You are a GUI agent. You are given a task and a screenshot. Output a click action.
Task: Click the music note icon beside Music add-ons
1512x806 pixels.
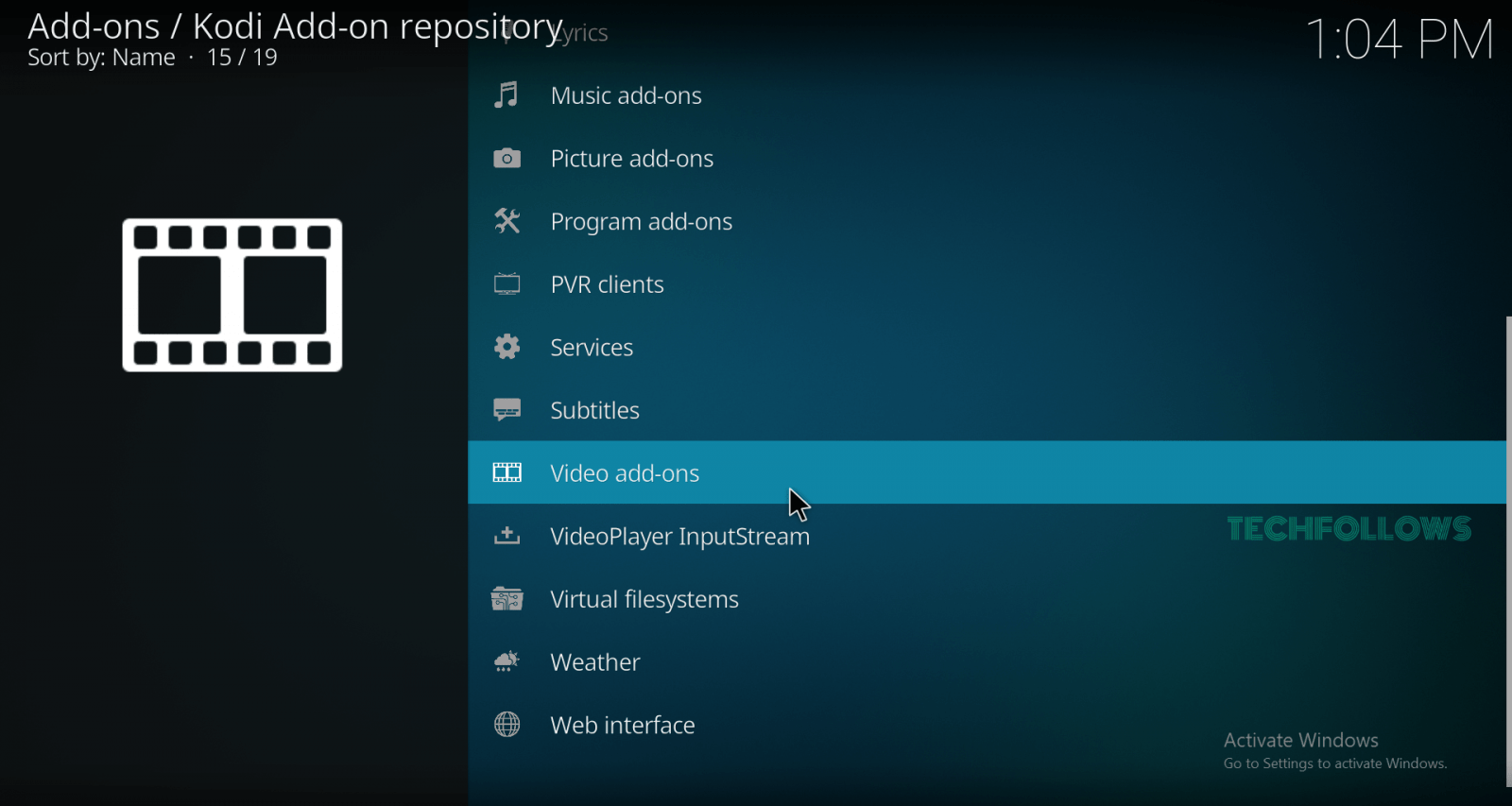click(507, 95)
